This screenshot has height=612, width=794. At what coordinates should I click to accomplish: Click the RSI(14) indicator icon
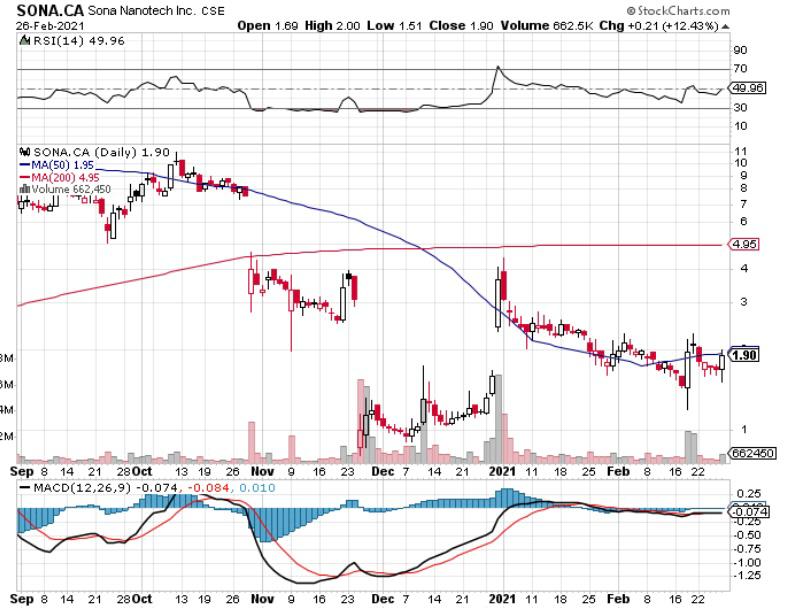25,40
